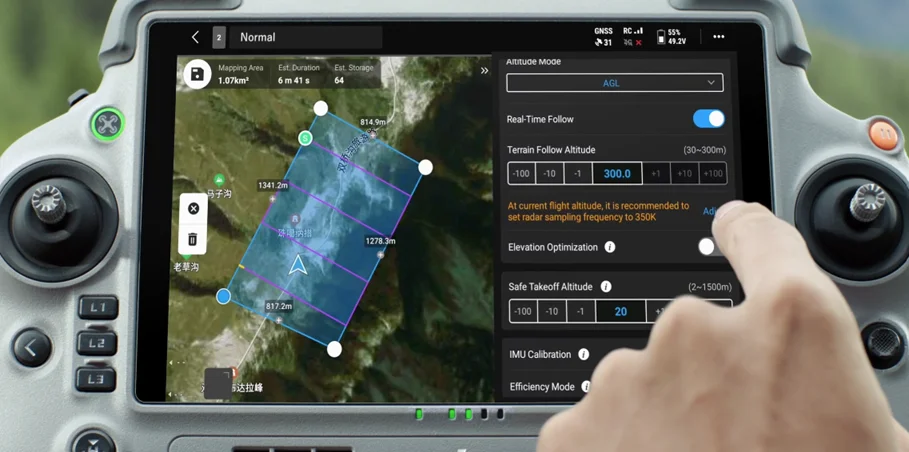
Task: Edit the Safe Takeoff Altitude value 20
Action: pos(620,312)
